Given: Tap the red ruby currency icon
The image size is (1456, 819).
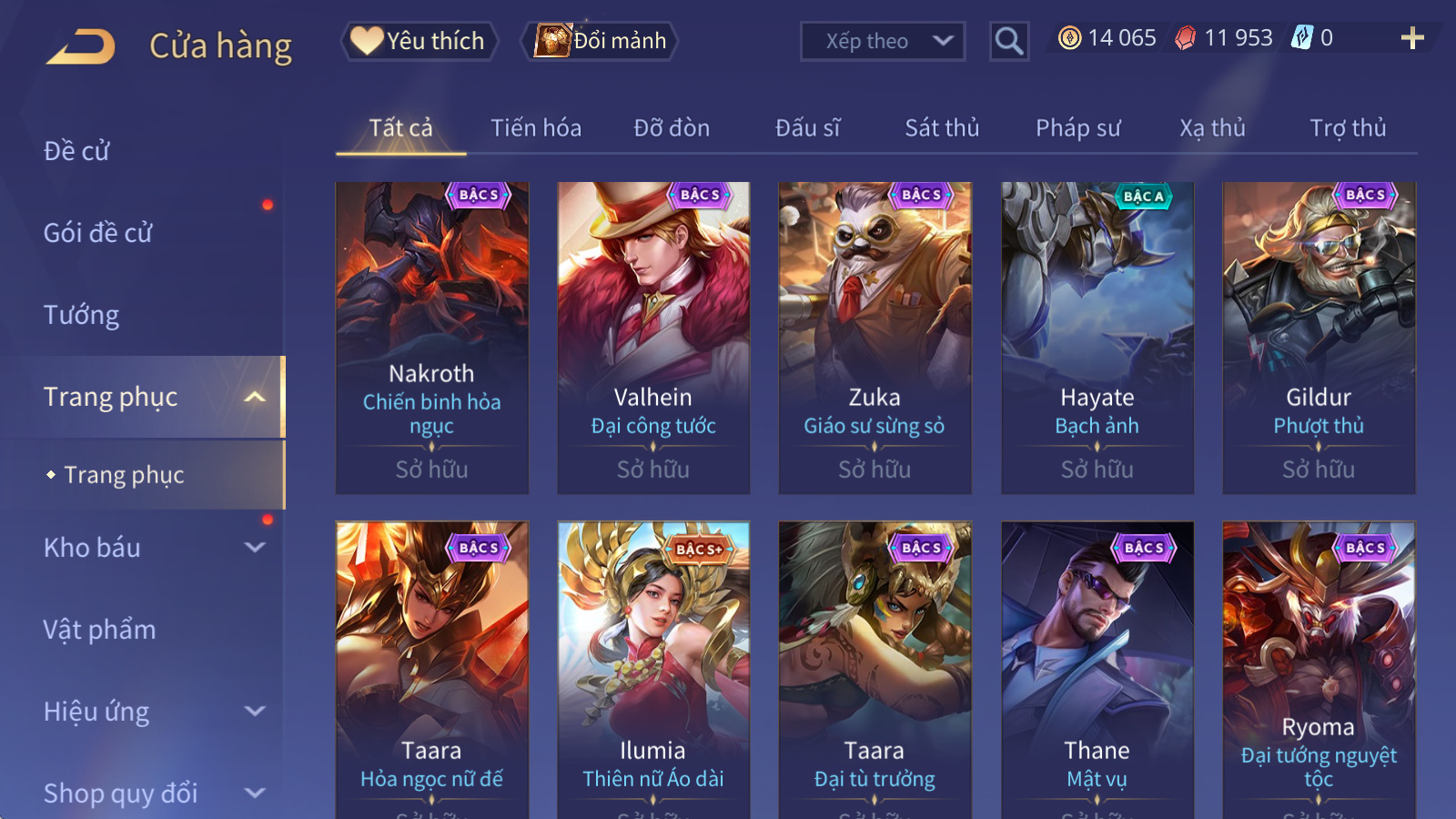Looking at the screenshot, I should [x=1186, y=38].
